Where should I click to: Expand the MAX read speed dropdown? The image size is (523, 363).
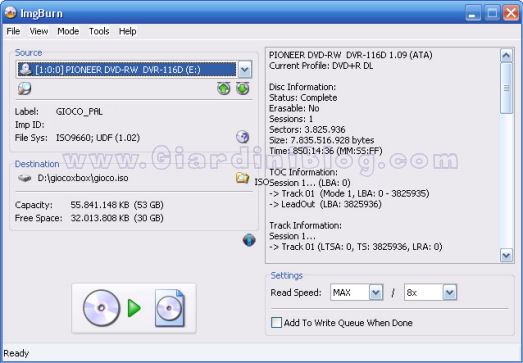376,293
